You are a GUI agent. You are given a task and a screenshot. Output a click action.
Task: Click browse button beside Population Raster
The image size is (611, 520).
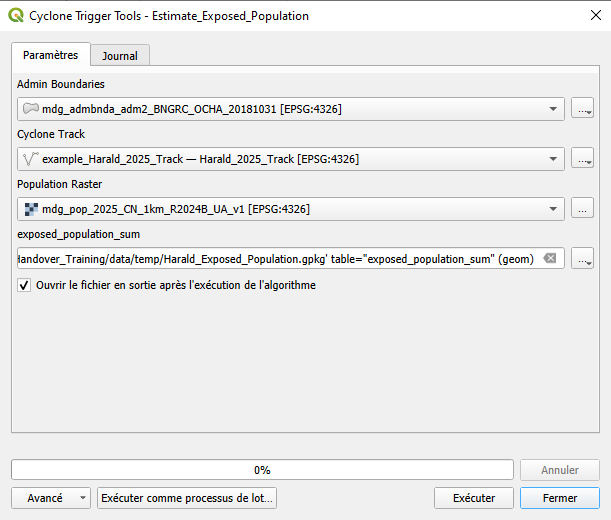pyautogui.click(x=583, y=209)
